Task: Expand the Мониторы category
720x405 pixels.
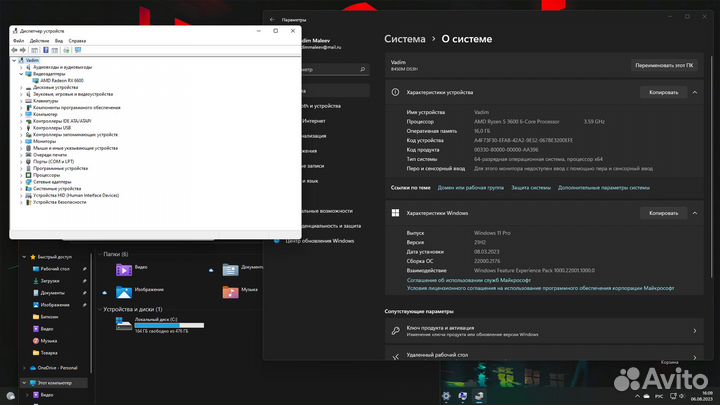Action: click(x=21, y=141)
